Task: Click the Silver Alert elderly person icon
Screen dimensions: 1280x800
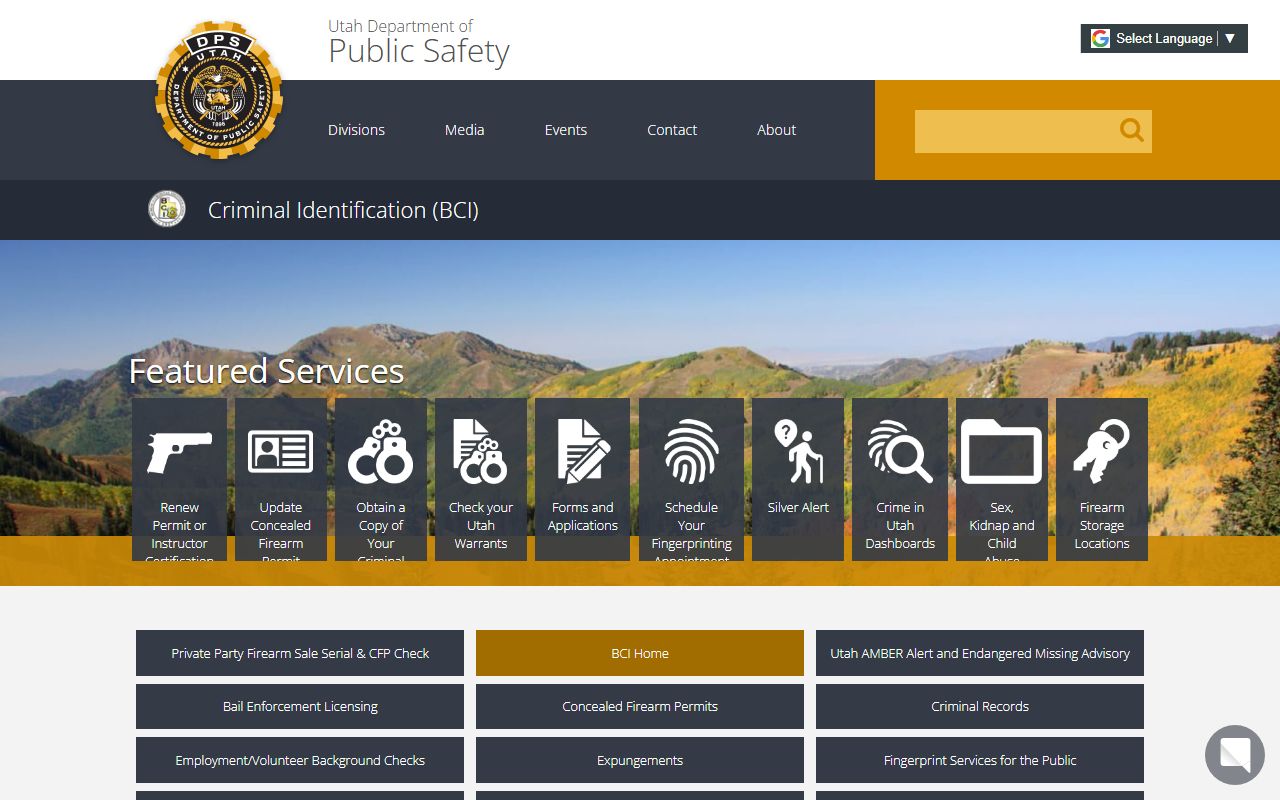Action: click(798, 451)
